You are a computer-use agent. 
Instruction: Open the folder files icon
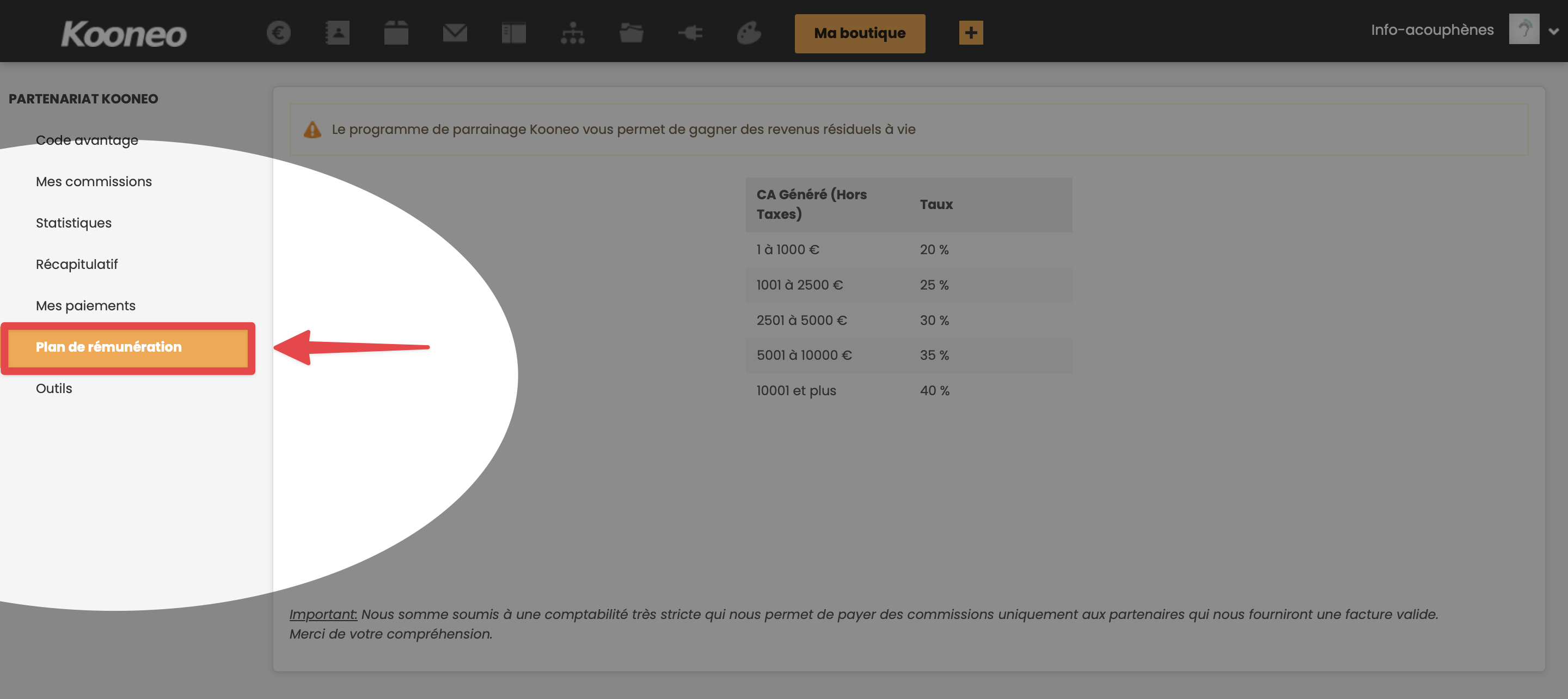click(x=631, y=32)
